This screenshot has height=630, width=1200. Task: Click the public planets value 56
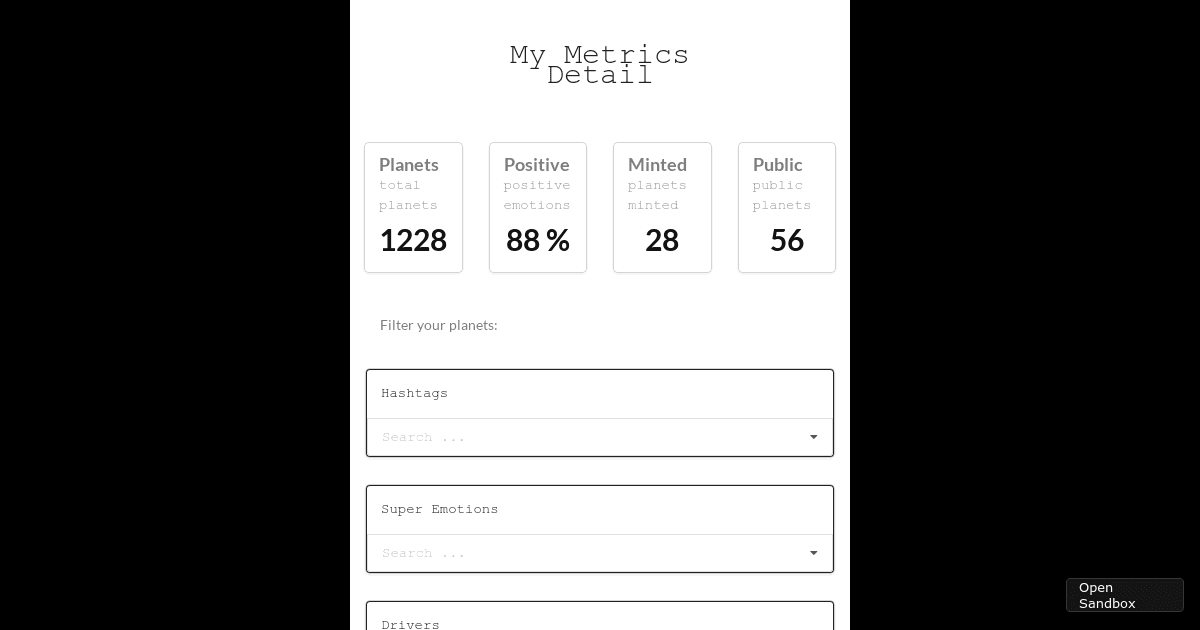787,240
